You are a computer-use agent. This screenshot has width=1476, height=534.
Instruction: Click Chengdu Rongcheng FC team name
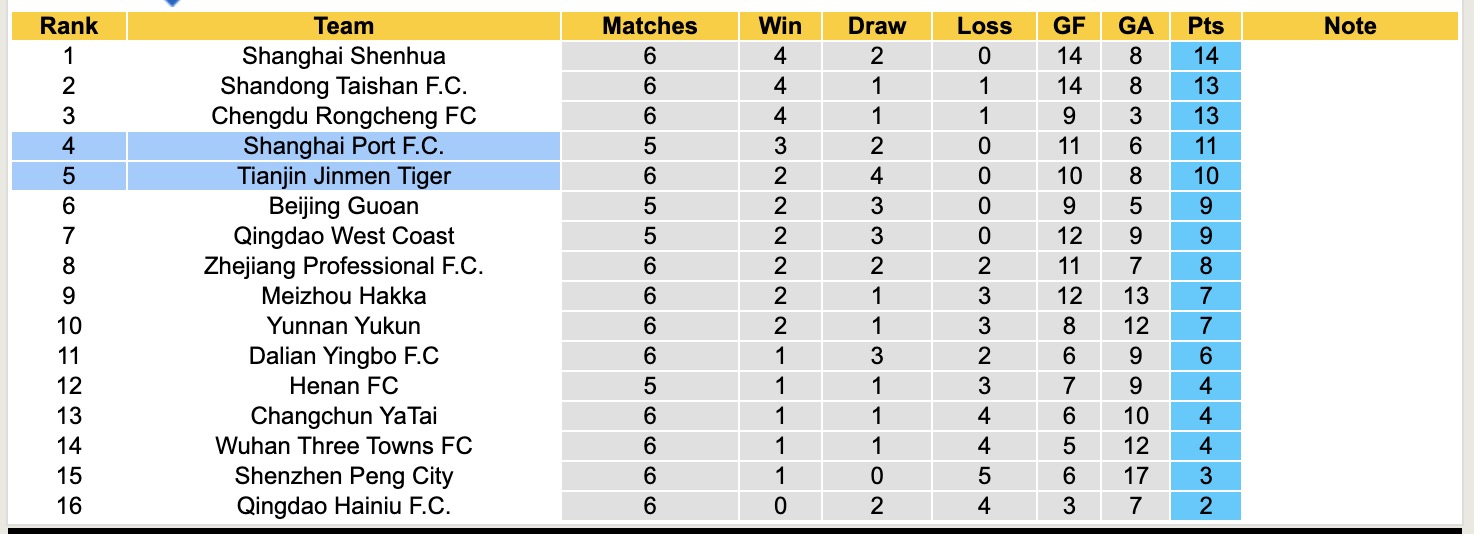[343, 116]
